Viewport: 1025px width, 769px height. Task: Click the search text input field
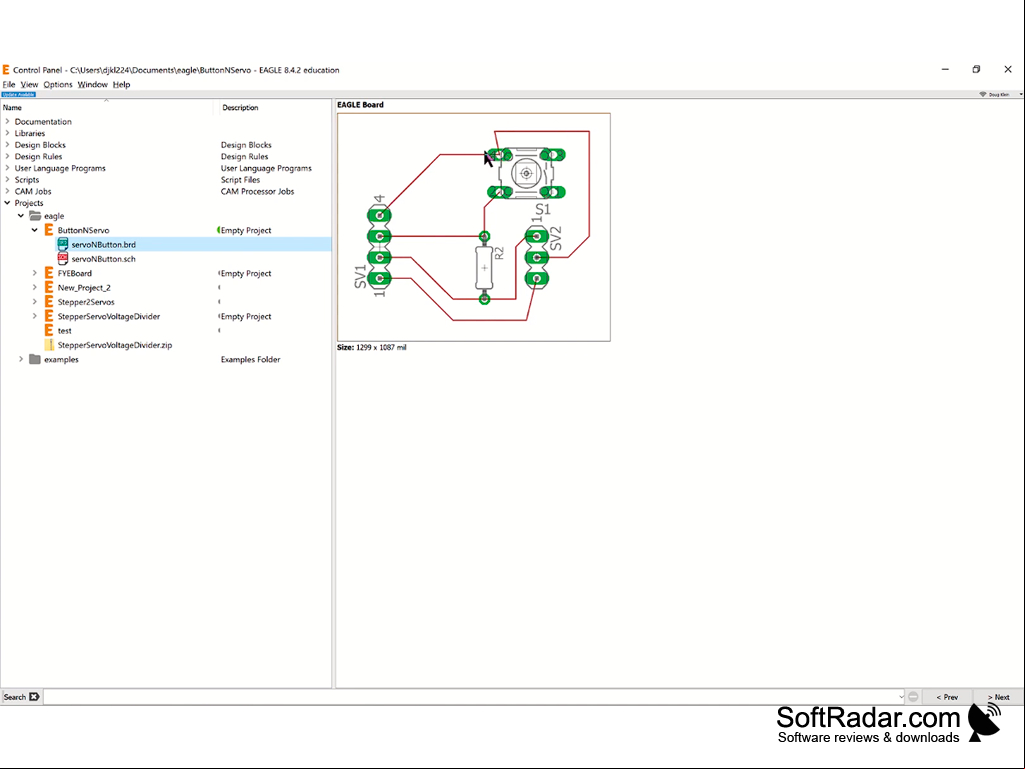tap(474, 697)
